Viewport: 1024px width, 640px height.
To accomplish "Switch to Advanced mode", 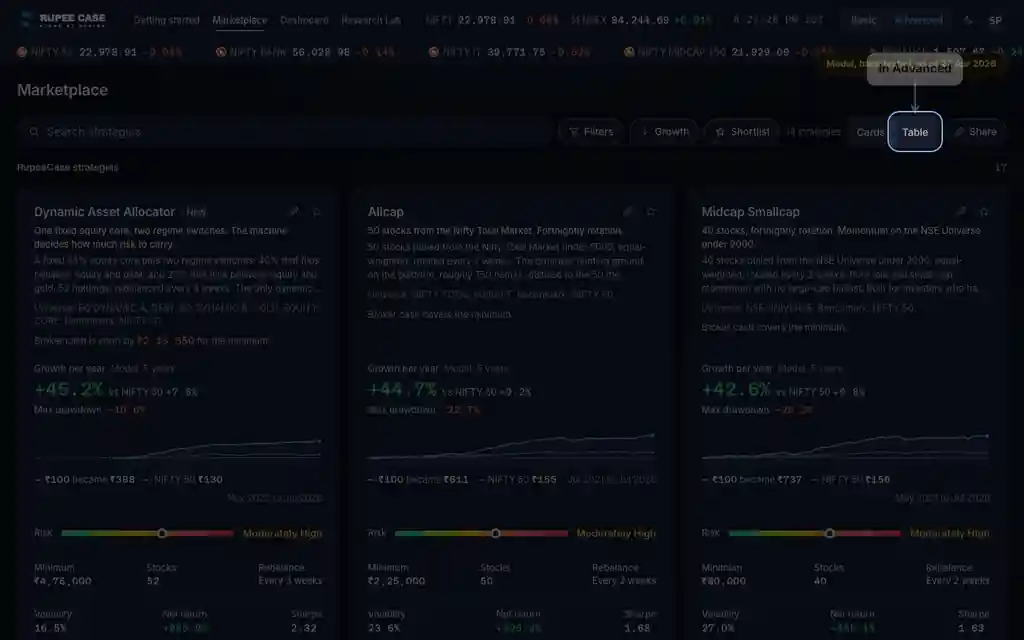I will (918, 20).
